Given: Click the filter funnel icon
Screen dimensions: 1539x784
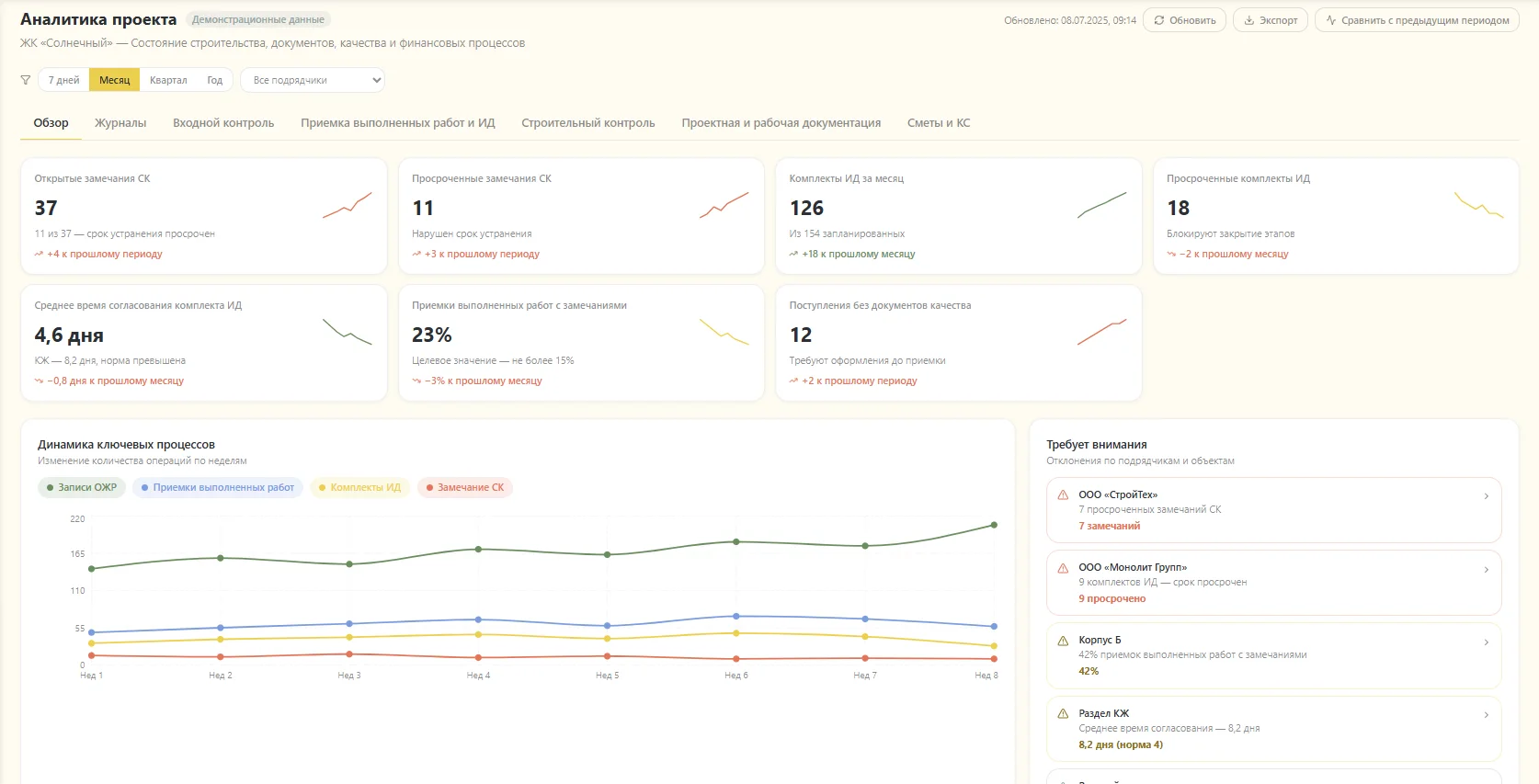Looking at the screenshot, I should pos(26,80).
